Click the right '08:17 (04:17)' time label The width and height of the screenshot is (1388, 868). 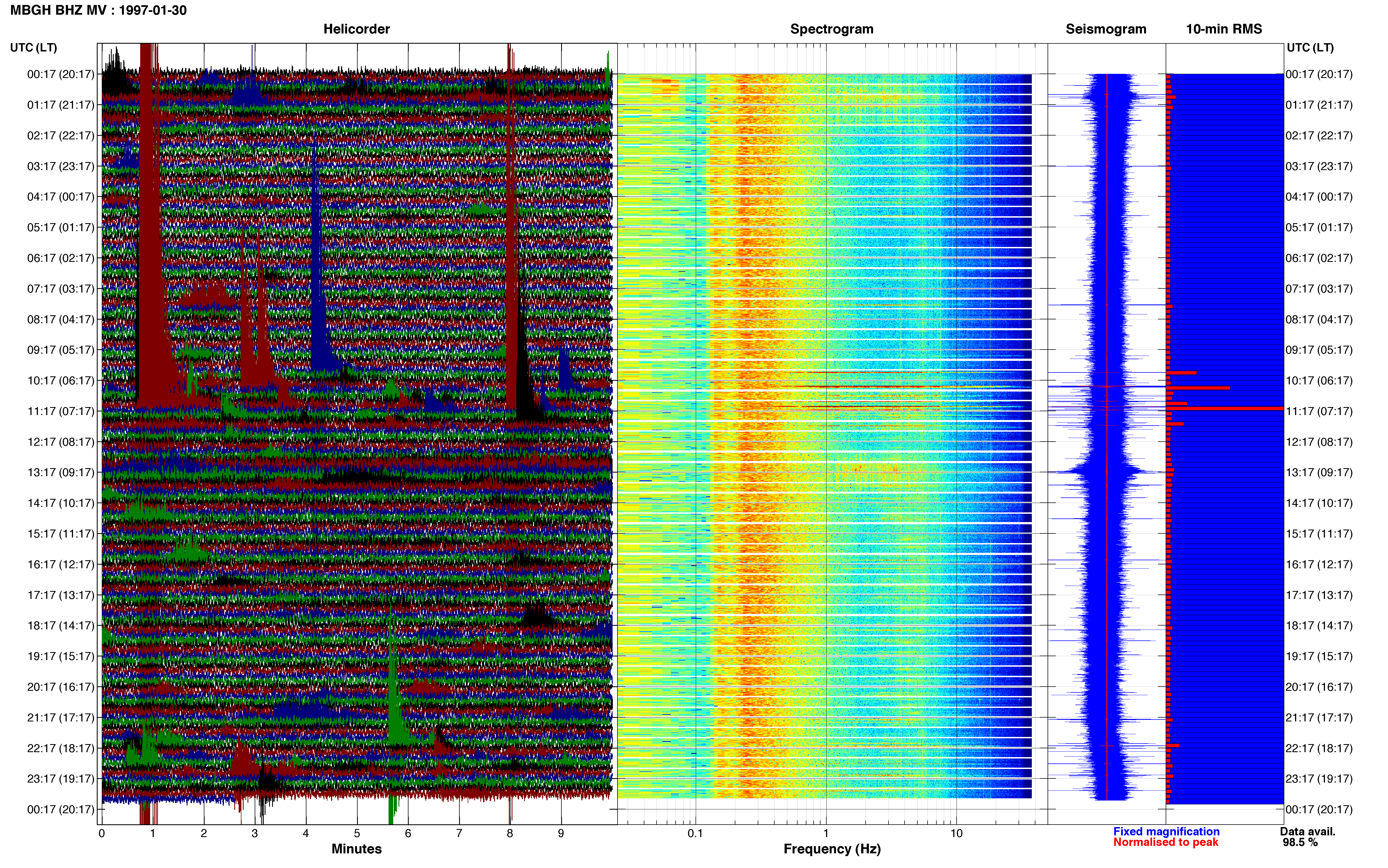point(1319,319)
